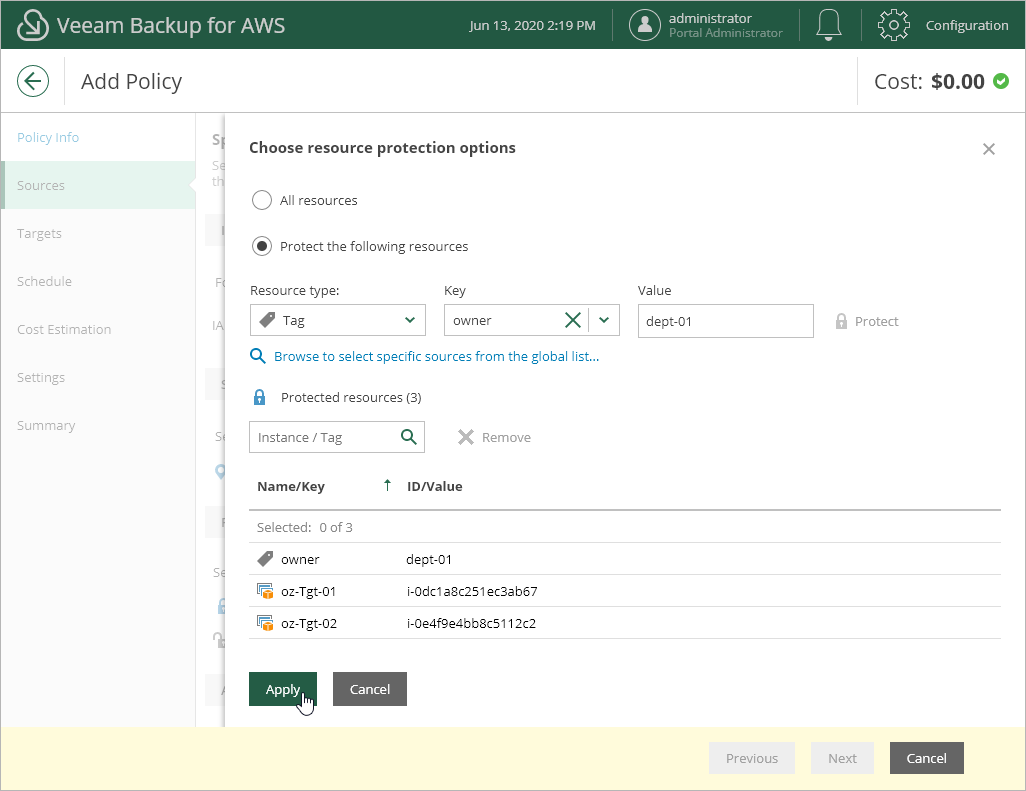
Task: Click the magnifier icon beside Browse link
Action: (x=258, y=356)
